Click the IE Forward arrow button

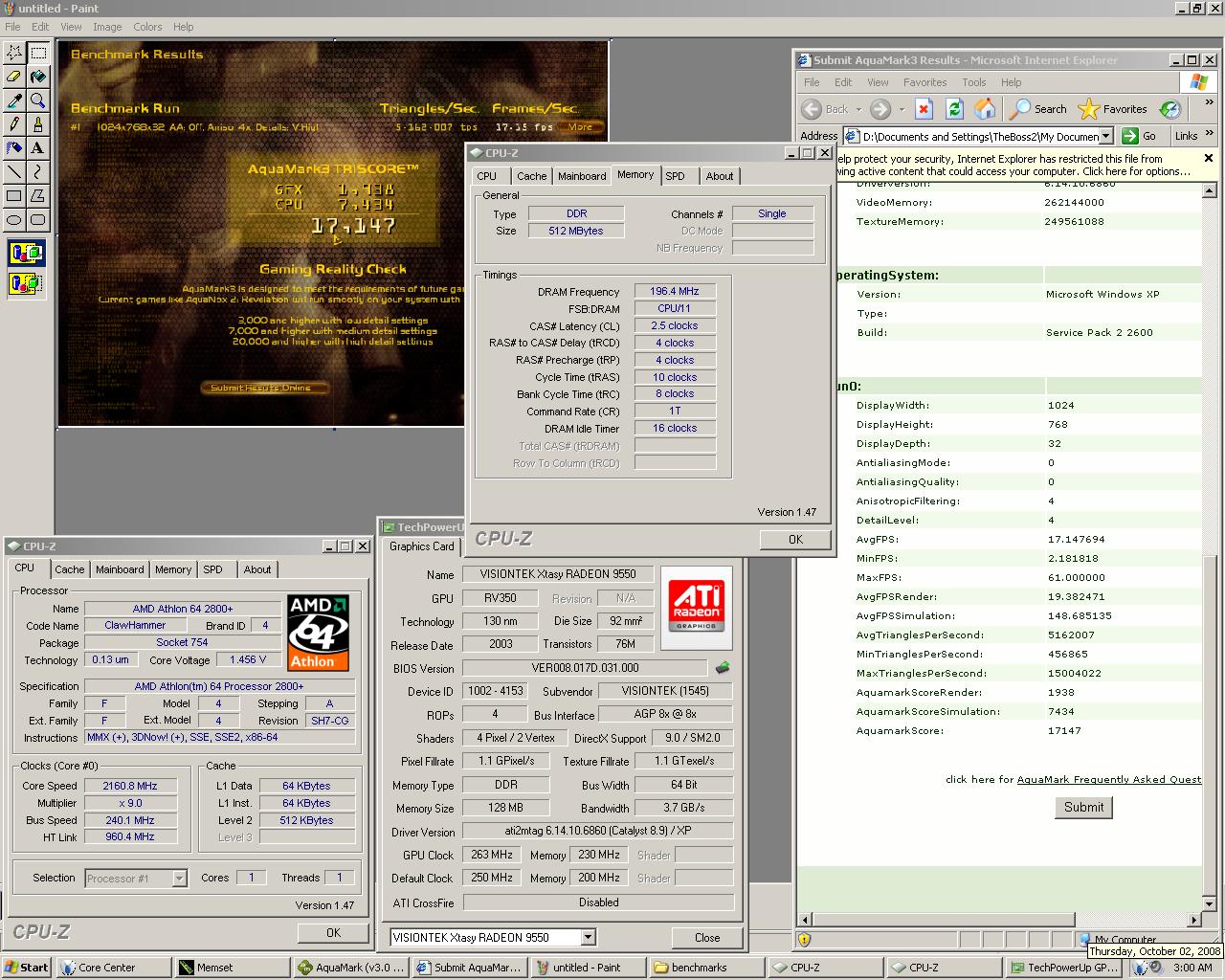click(880, 109)
